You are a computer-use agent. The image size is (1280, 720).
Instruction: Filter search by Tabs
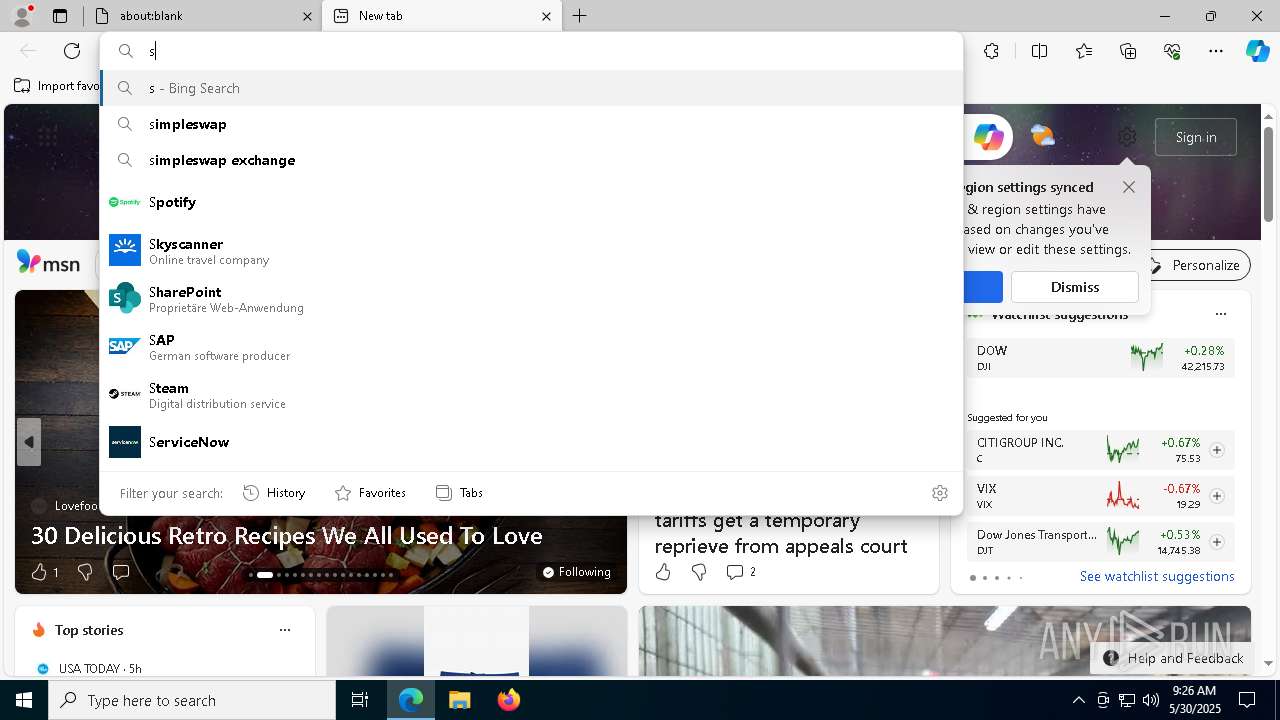(x=459, y=493)
